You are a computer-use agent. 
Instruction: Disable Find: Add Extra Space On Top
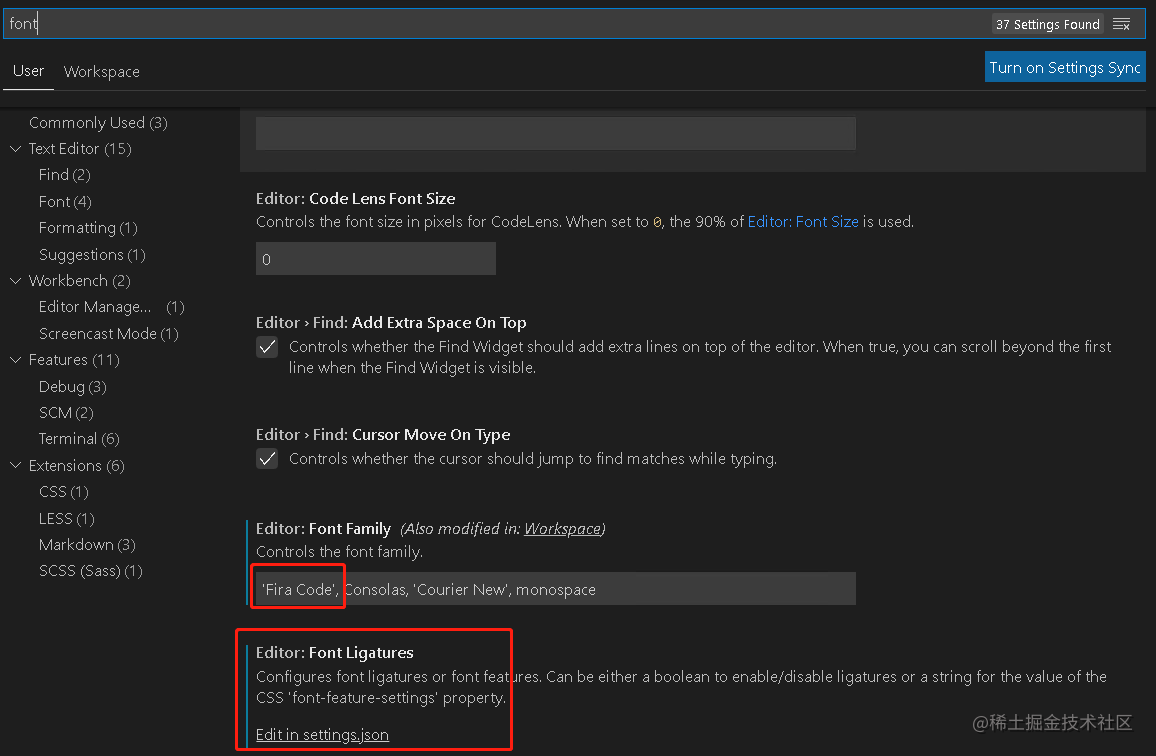click(x=267, y=348)
